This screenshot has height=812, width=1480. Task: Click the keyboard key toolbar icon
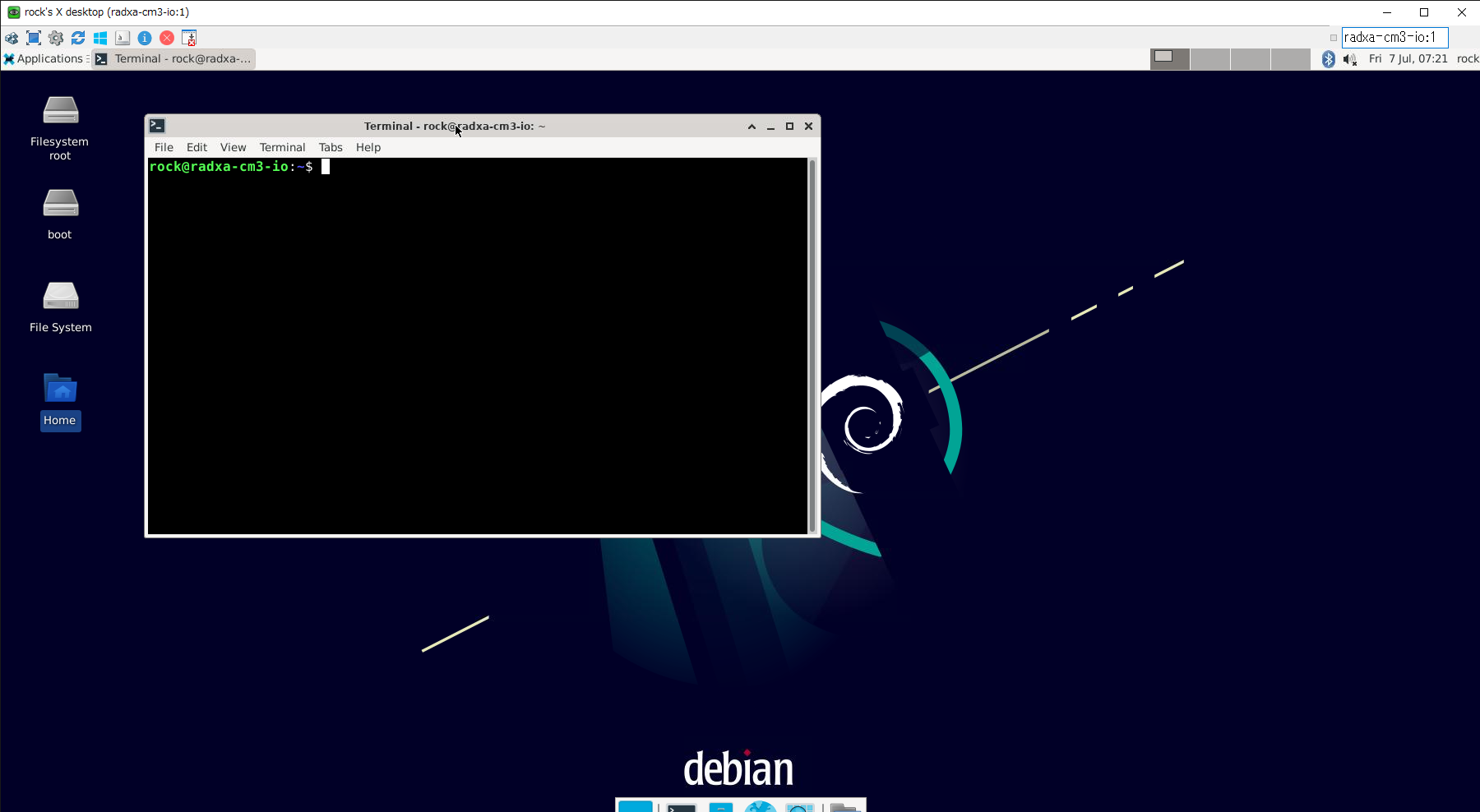coord(123,38)
